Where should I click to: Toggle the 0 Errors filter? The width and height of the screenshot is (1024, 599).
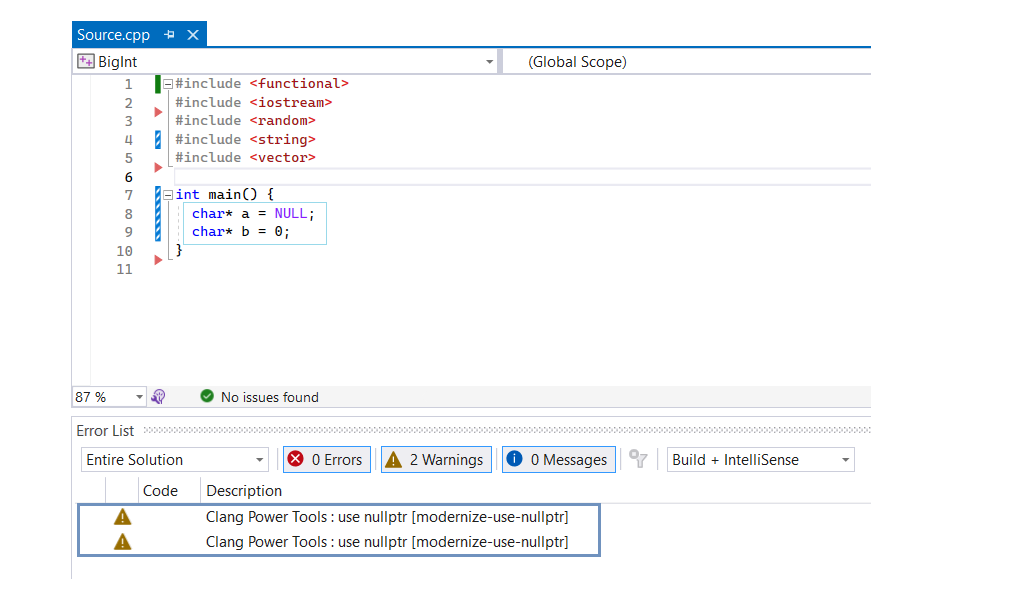point(326,460)
